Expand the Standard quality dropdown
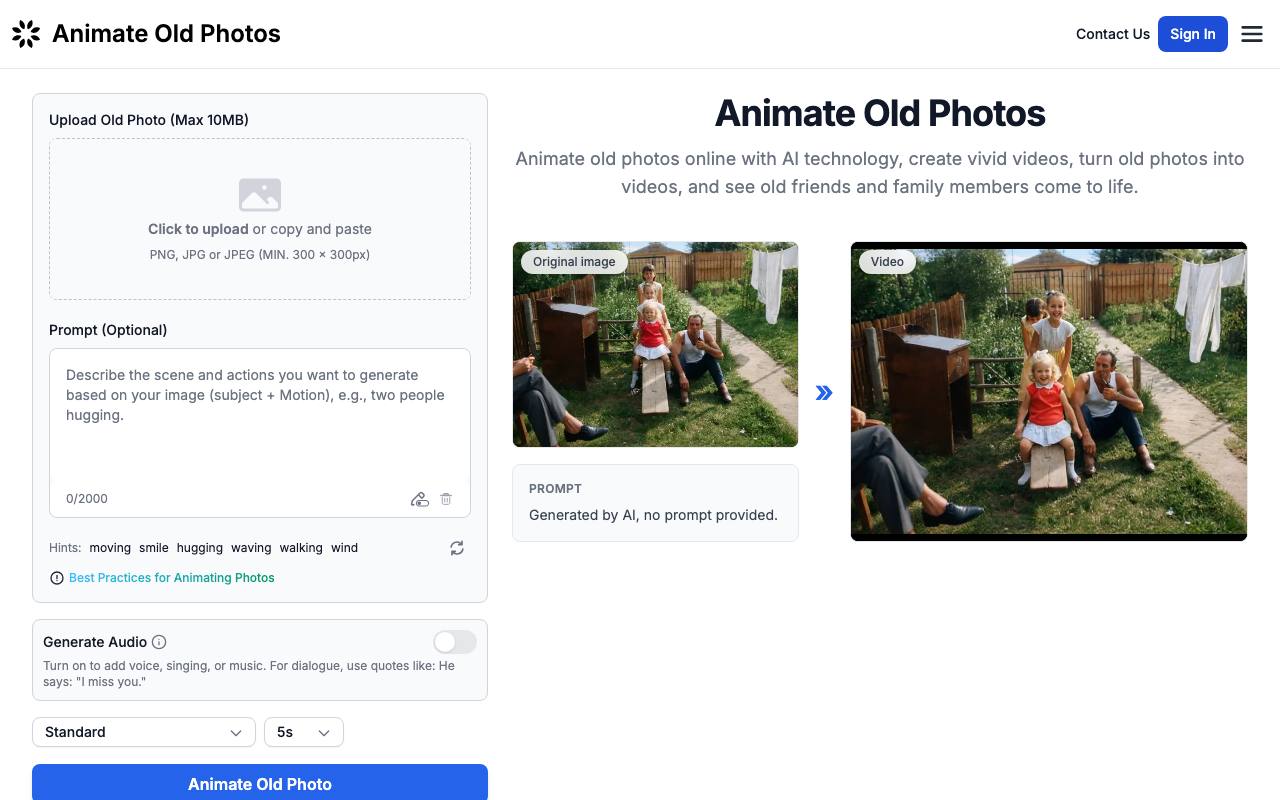The height and width of the screenshot is (800, 1280). 144,732
